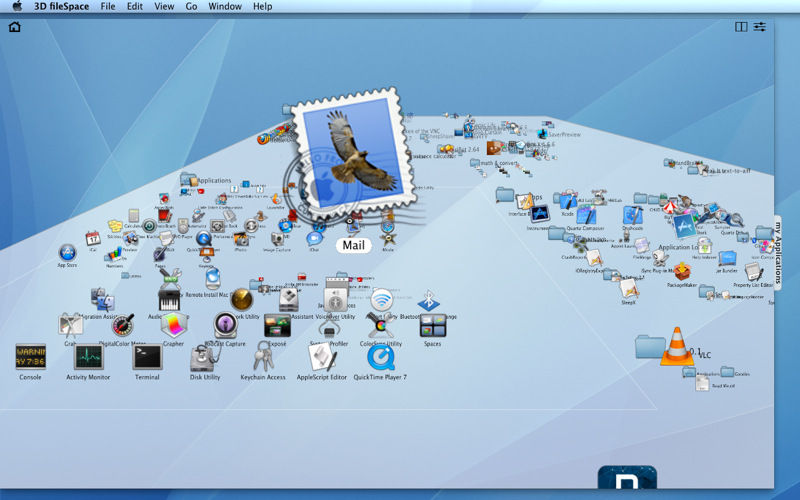Select the iChat bubble icon
The image size is (800, 500).
(x=314, y=238)
